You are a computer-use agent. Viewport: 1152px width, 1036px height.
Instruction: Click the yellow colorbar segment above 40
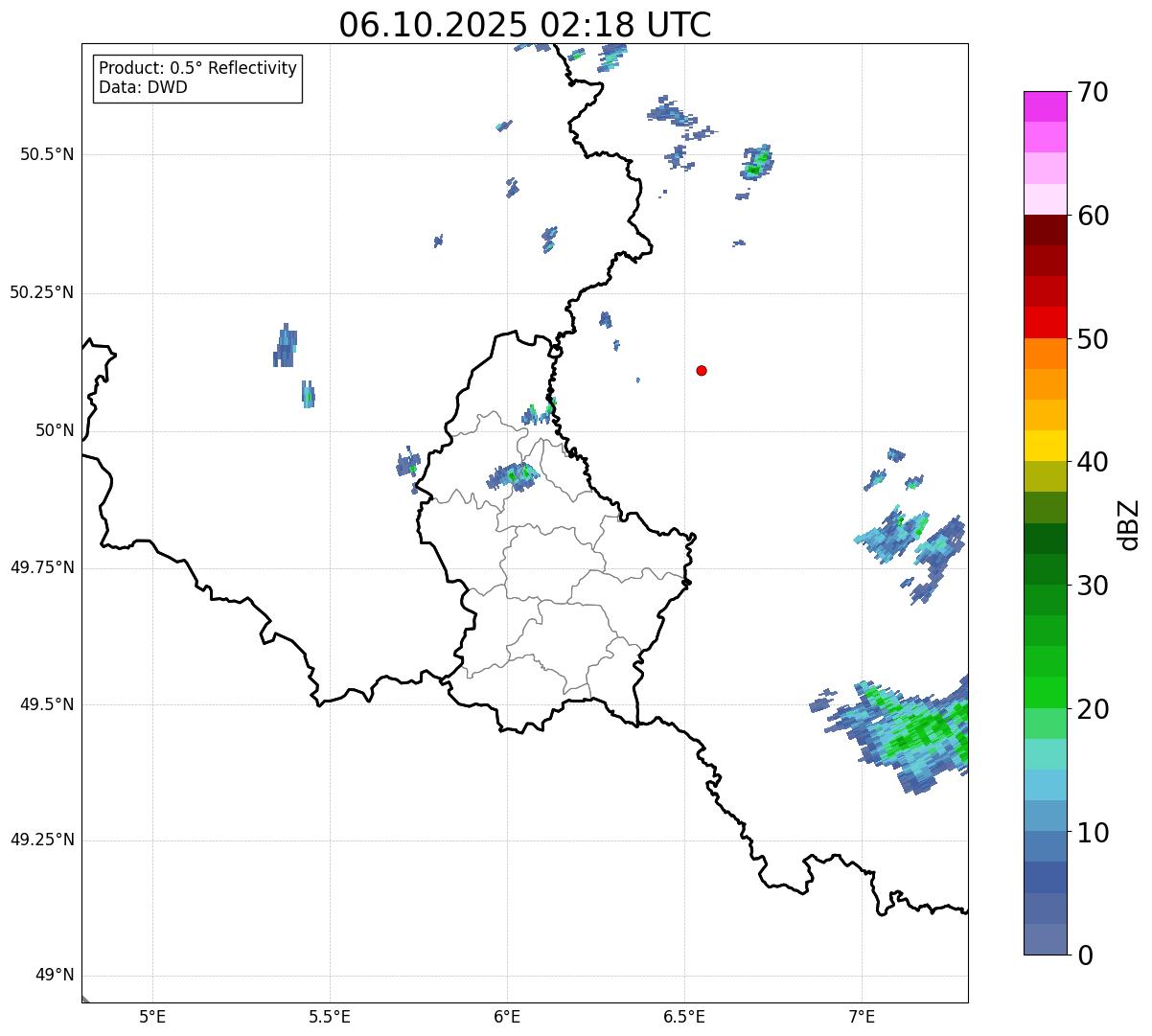coord(1046,446)
